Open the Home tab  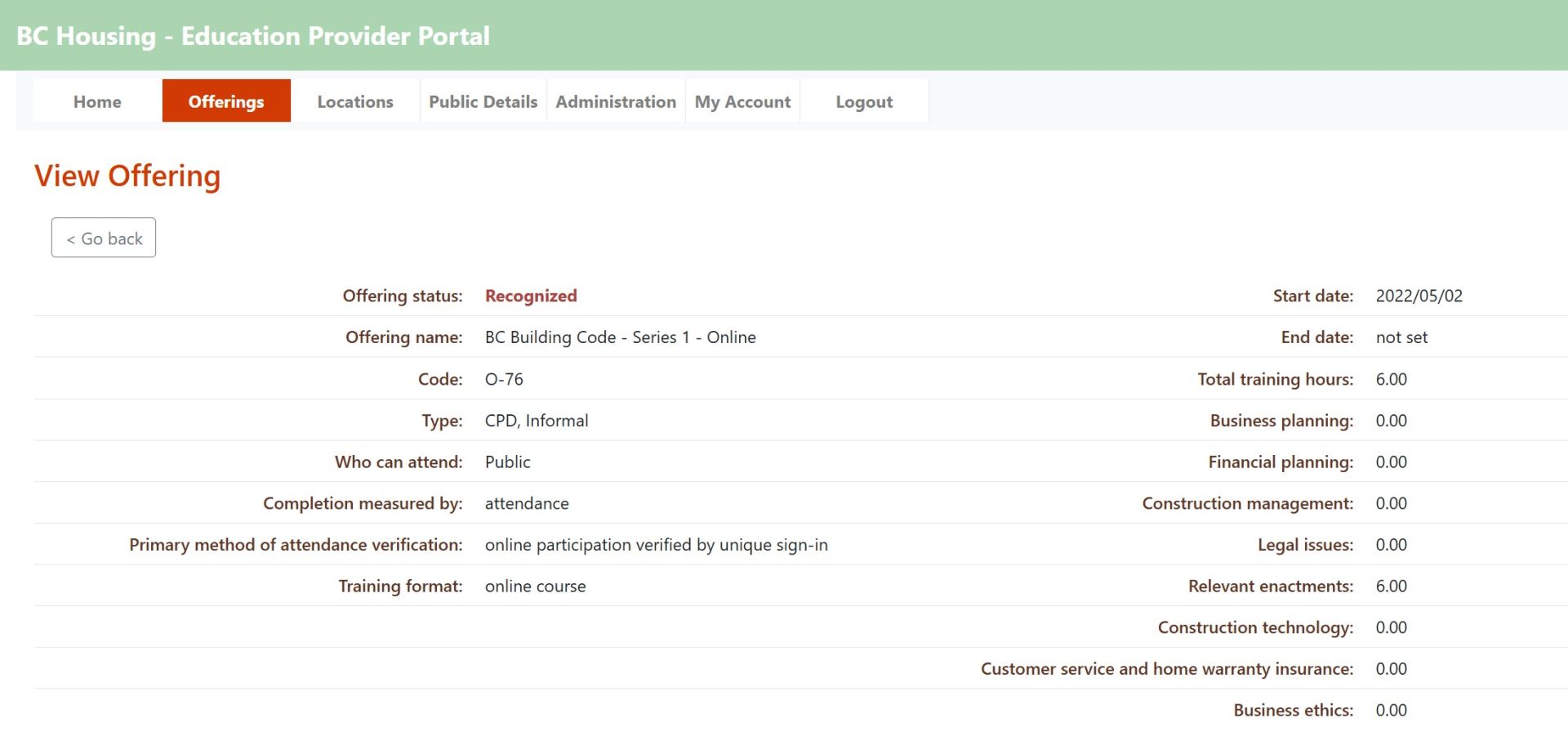click(x=97, y=101)
